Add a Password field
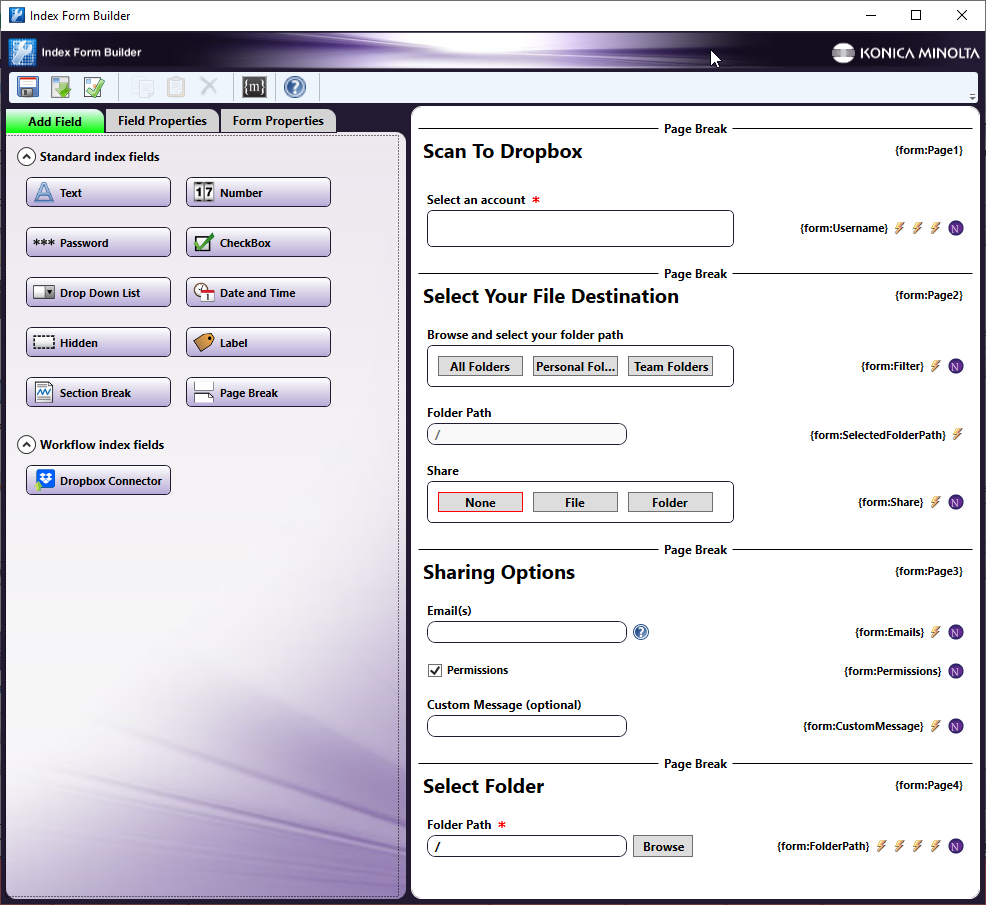The height and width of the screenshot is (905, 986). point(98,242)
